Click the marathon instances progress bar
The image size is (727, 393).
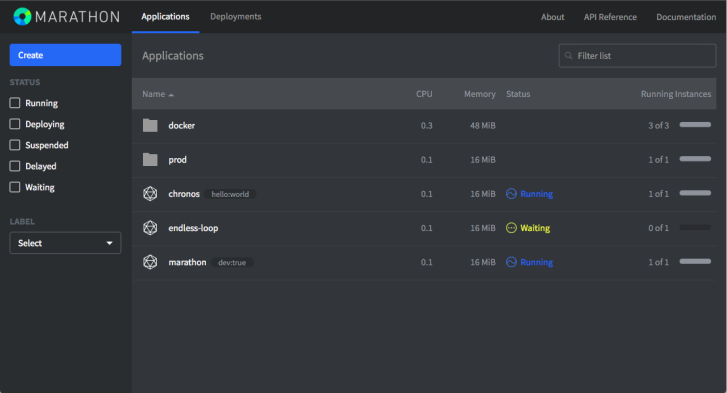[x=695, y=261]
